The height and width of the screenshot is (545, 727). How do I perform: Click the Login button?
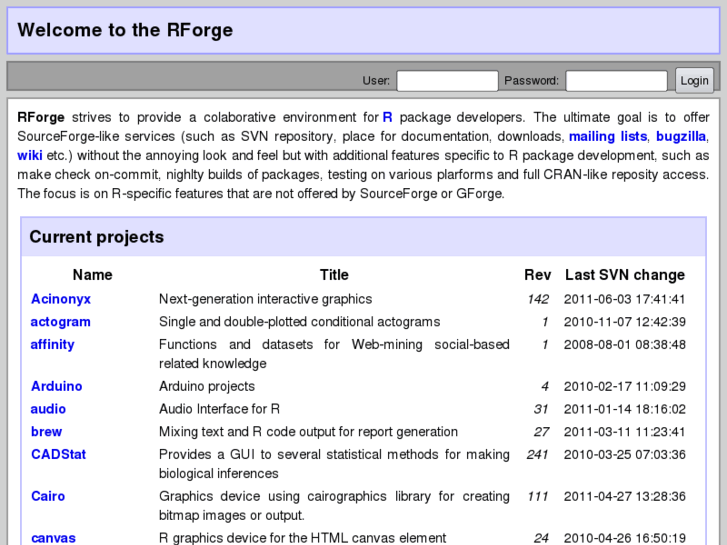(694, 81)
